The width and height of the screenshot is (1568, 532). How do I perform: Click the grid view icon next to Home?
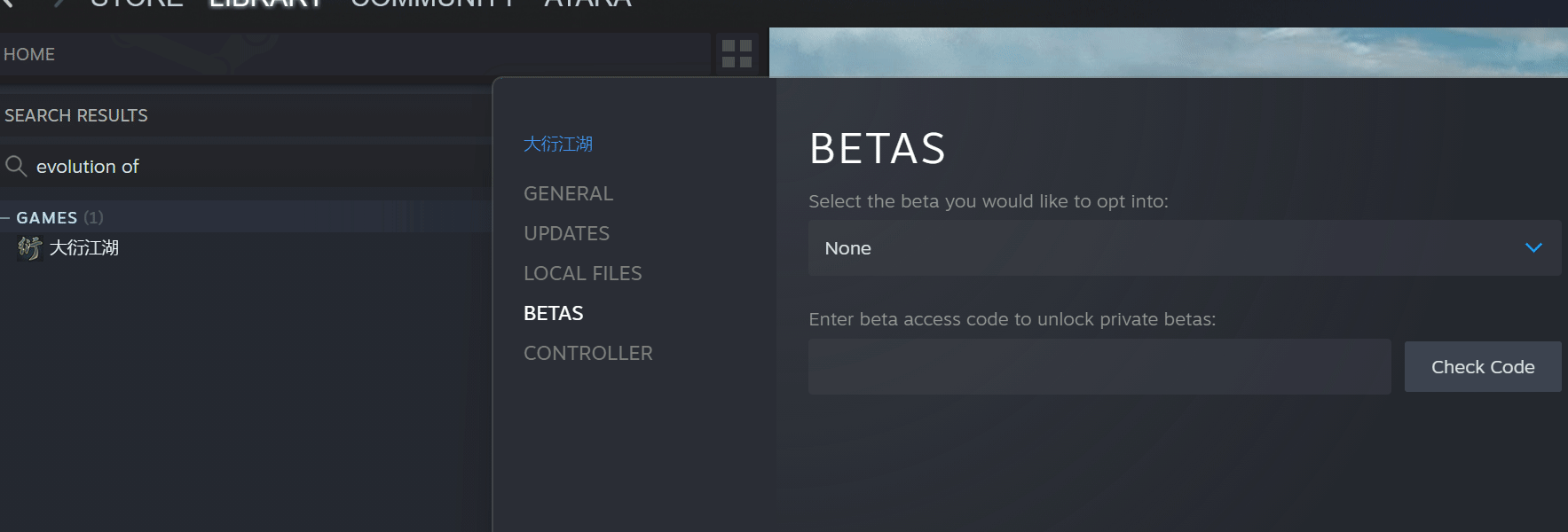point(737,54)
